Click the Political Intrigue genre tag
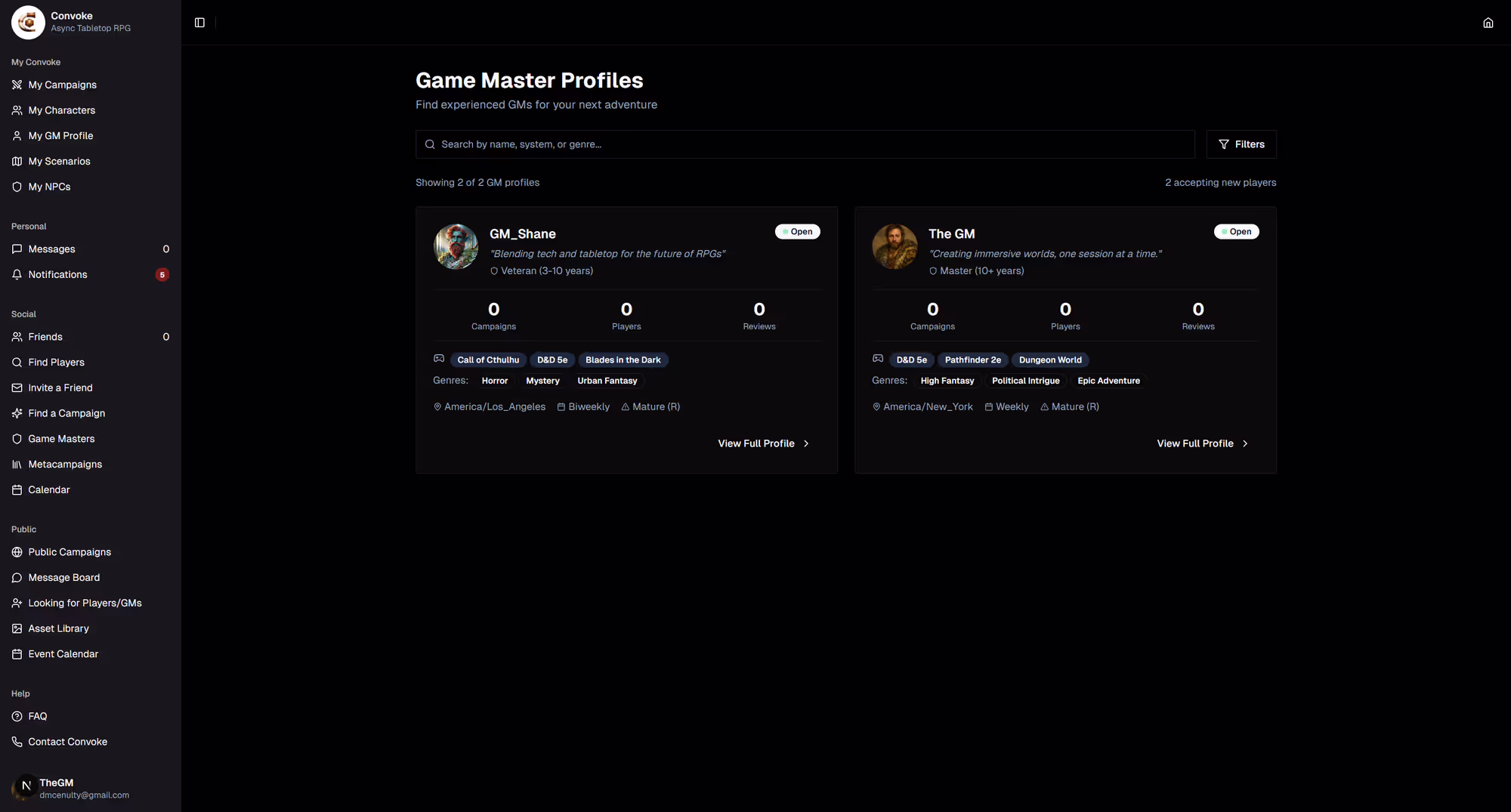 click(1026, 381)
